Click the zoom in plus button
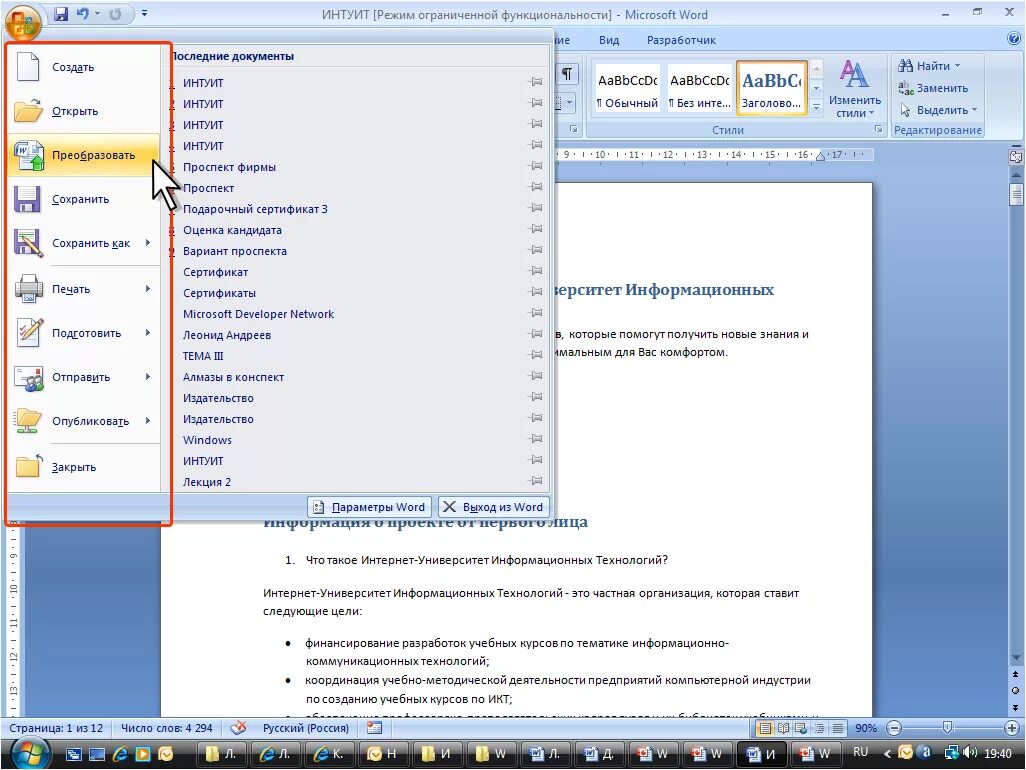The image size is (1026, 770). coord(1012,728)
